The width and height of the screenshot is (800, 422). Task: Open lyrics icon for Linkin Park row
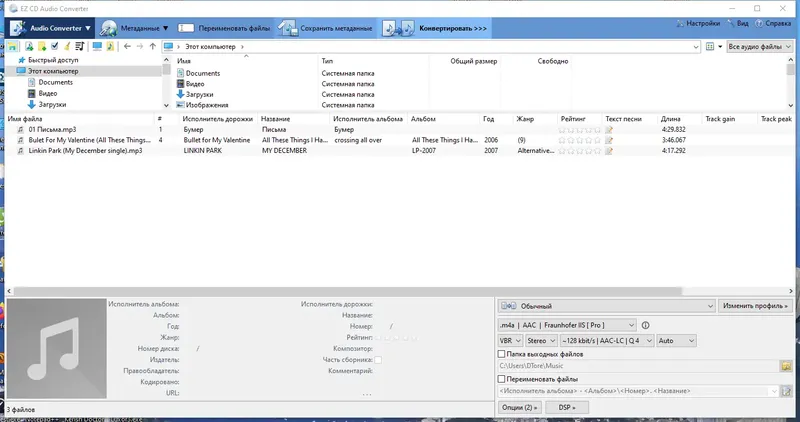coord(609,151)
